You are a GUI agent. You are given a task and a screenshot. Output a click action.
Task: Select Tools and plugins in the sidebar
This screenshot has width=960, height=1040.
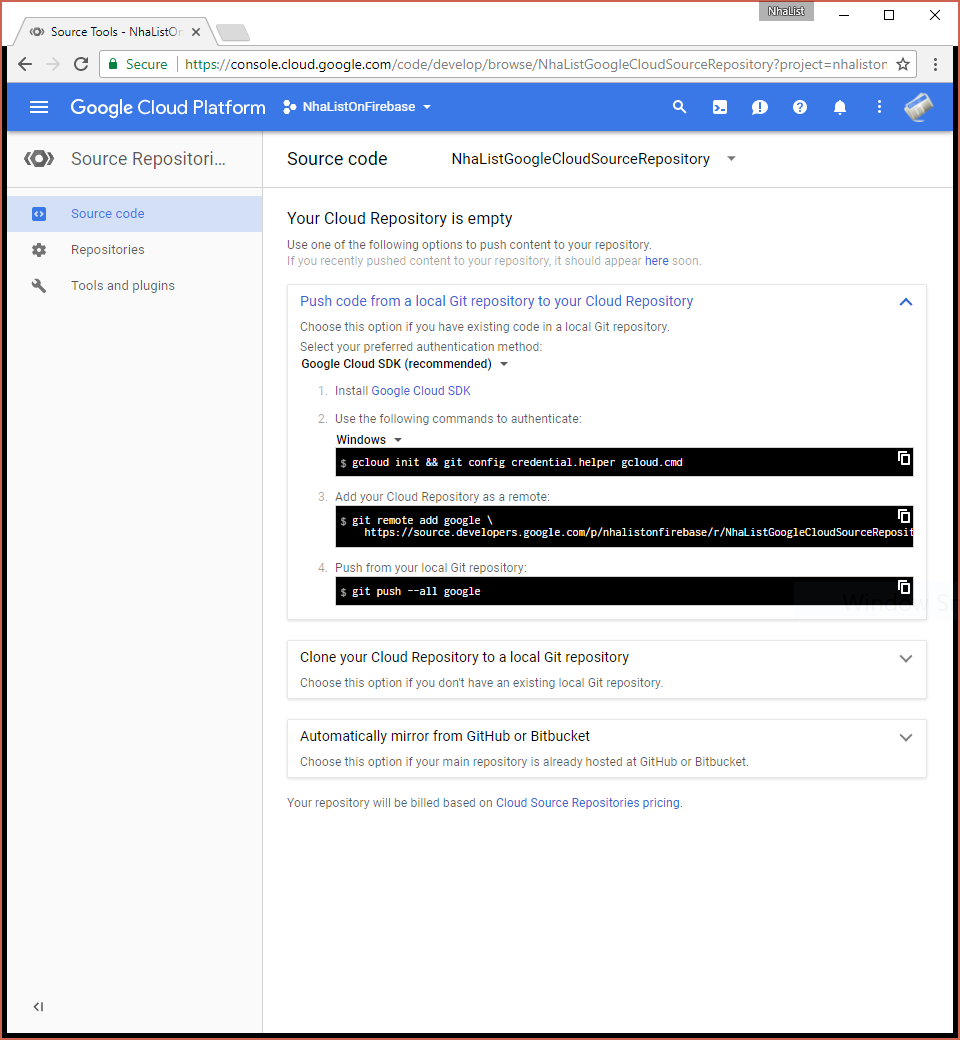coord(135,285)
